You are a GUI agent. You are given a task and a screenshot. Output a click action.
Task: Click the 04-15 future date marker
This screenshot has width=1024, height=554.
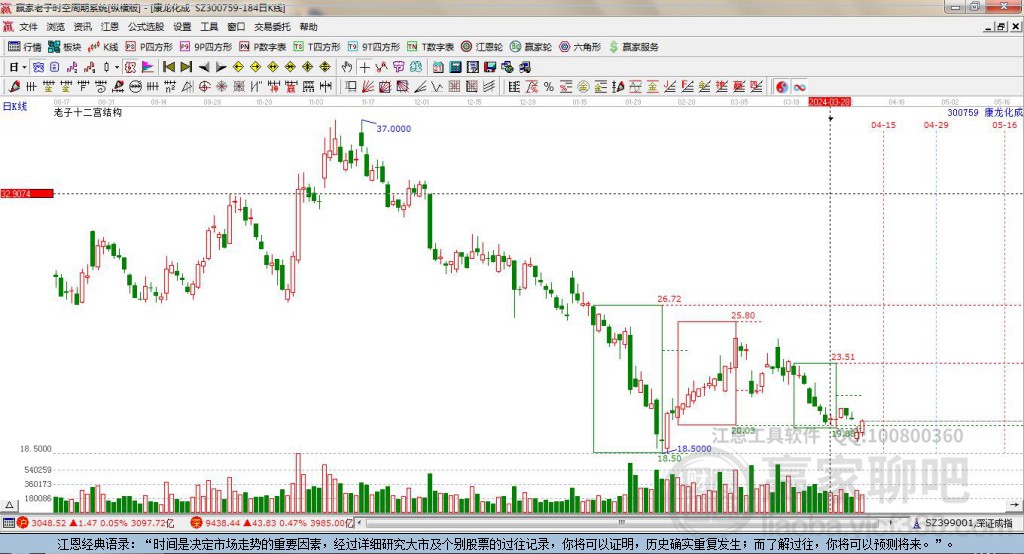pos(883,125)
